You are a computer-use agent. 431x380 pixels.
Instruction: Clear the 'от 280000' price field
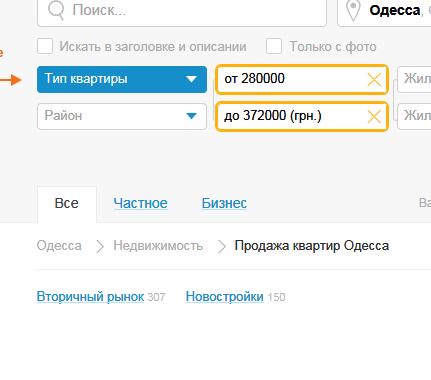[x=374, y=80]
